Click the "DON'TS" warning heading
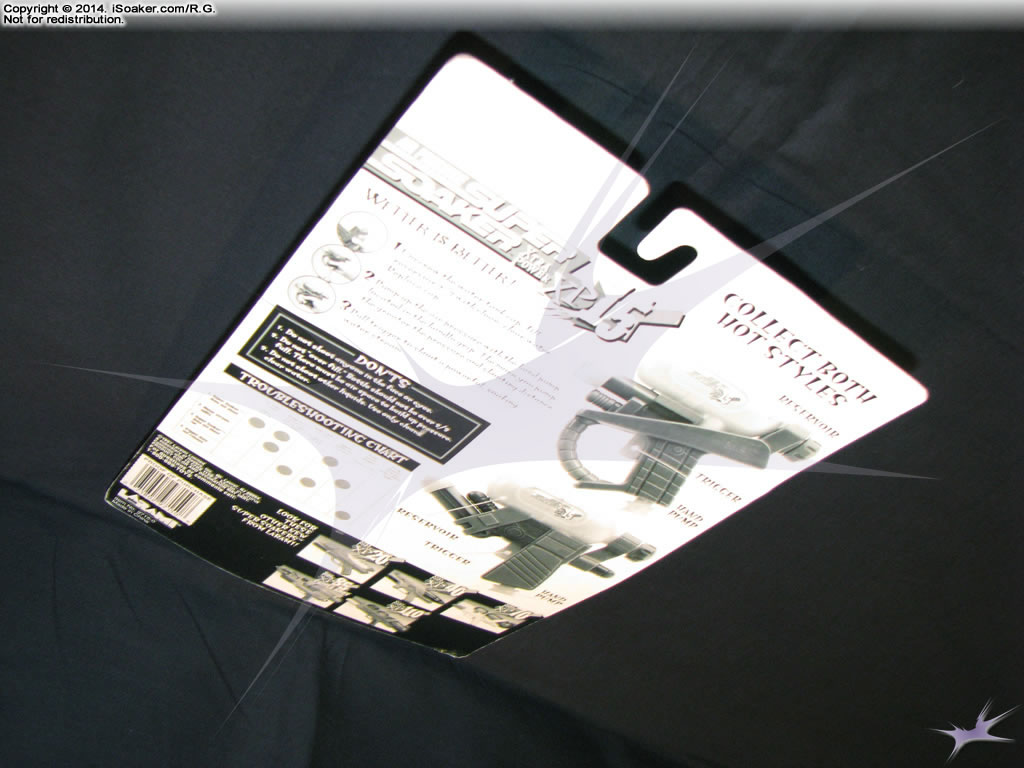The width and height of the screenshot is (1024, 768). click(383, 372)
